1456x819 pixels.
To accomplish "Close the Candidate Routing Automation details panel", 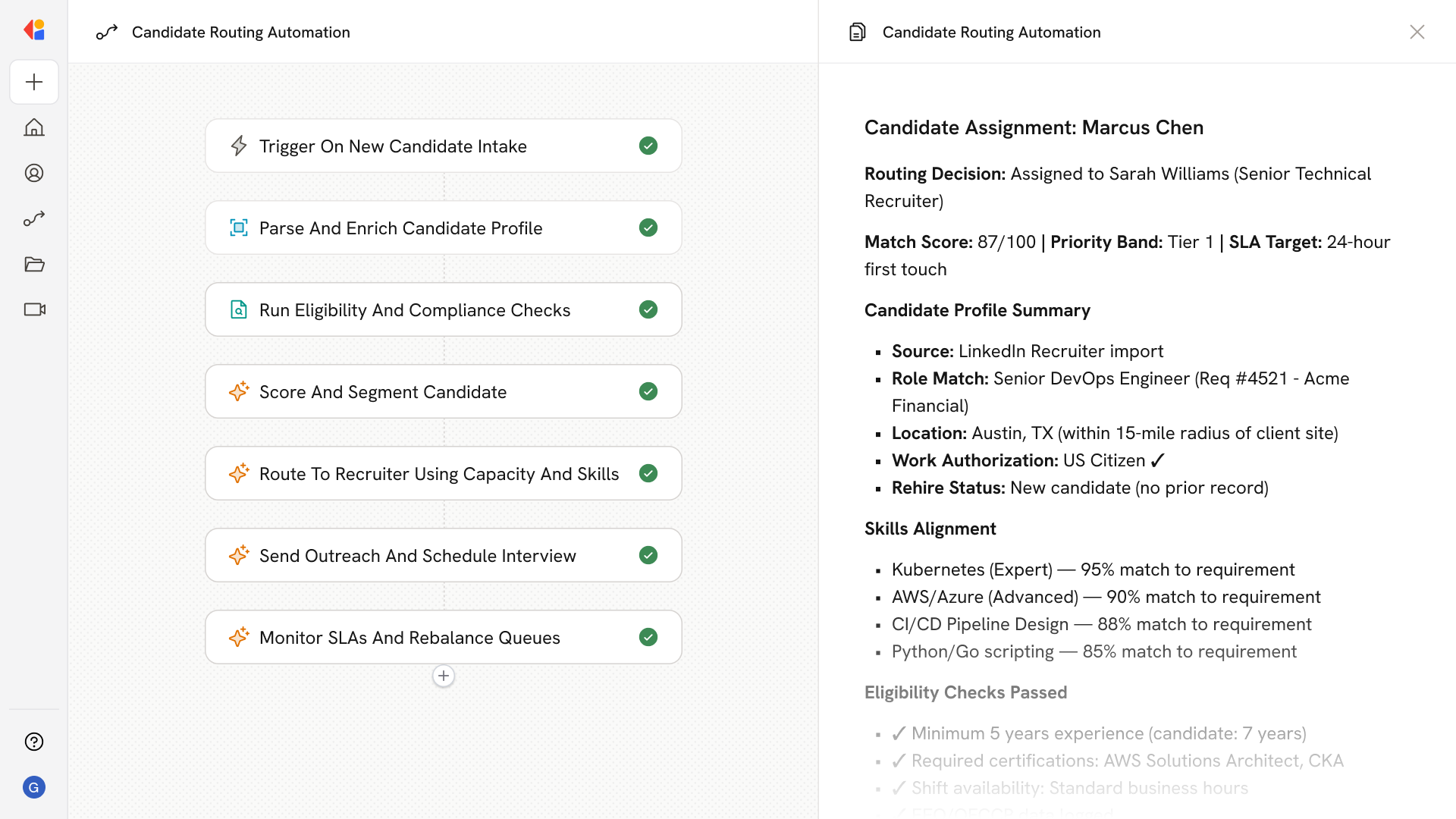I will point(1417,32).
